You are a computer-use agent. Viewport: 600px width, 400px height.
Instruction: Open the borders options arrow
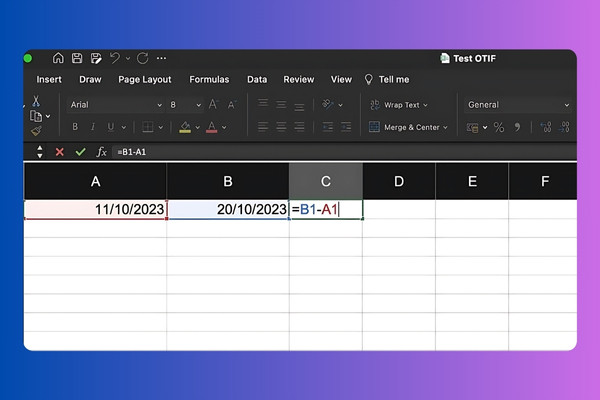(x=161, y=127)
